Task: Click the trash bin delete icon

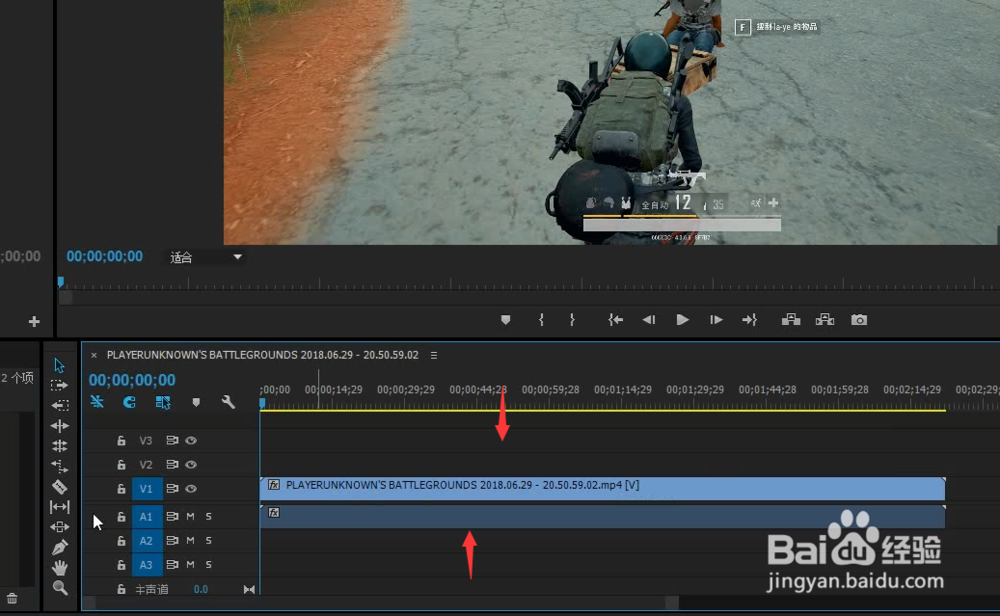Action: click(12, 599)
